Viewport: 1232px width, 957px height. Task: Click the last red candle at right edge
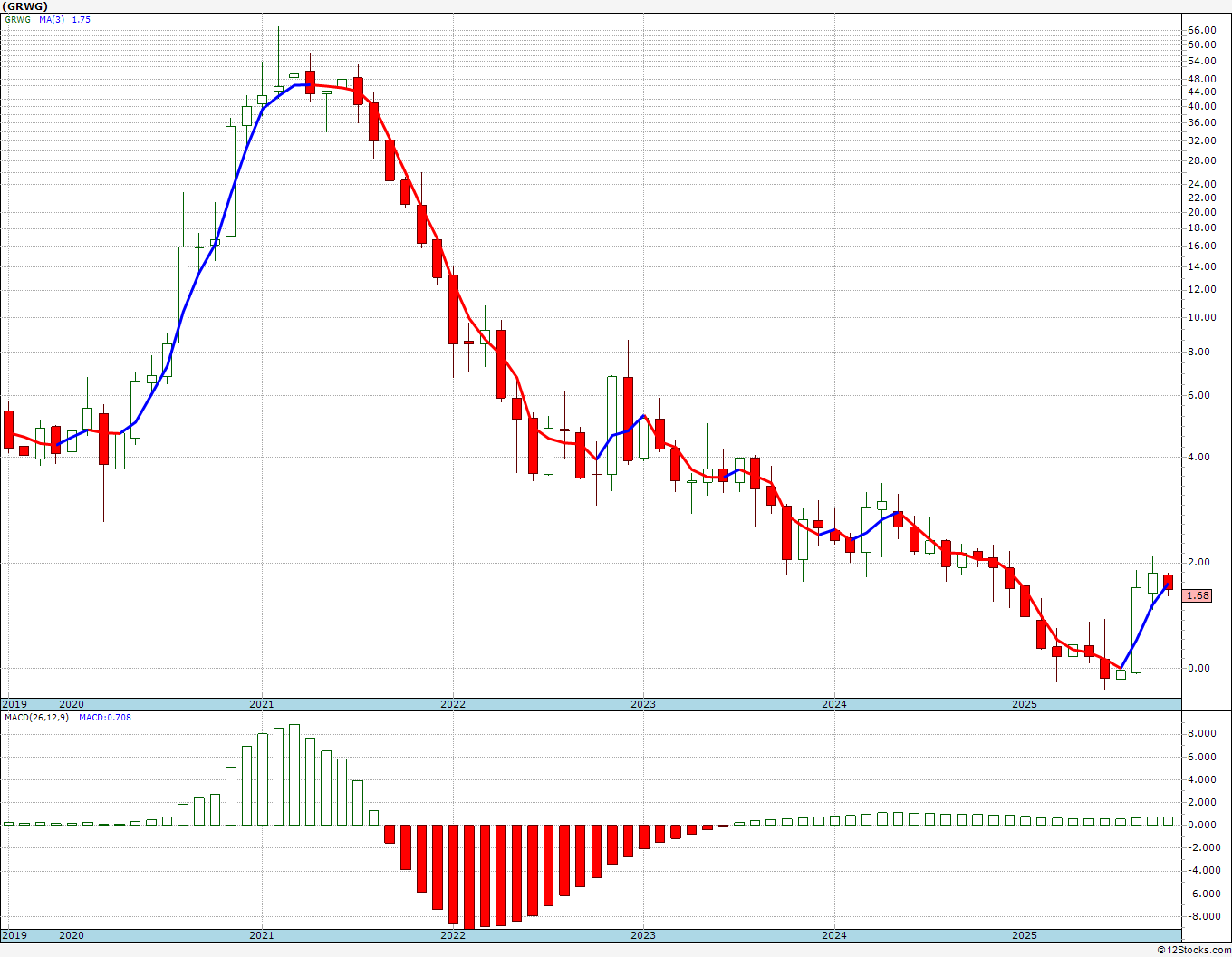(1169, 582)
